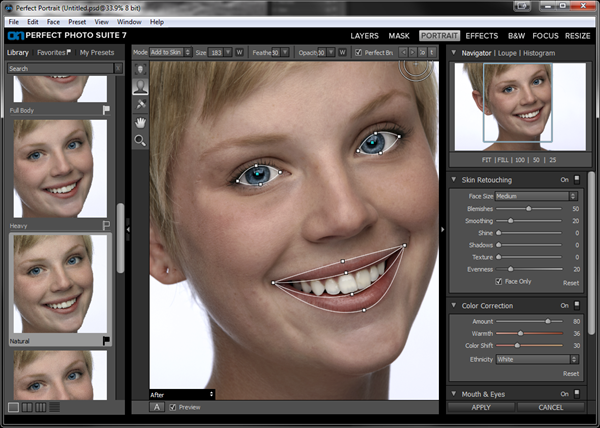Screen dimensions: 600x428
Task: Select the Zoom magnifier tool
Action: pos(140,141)
